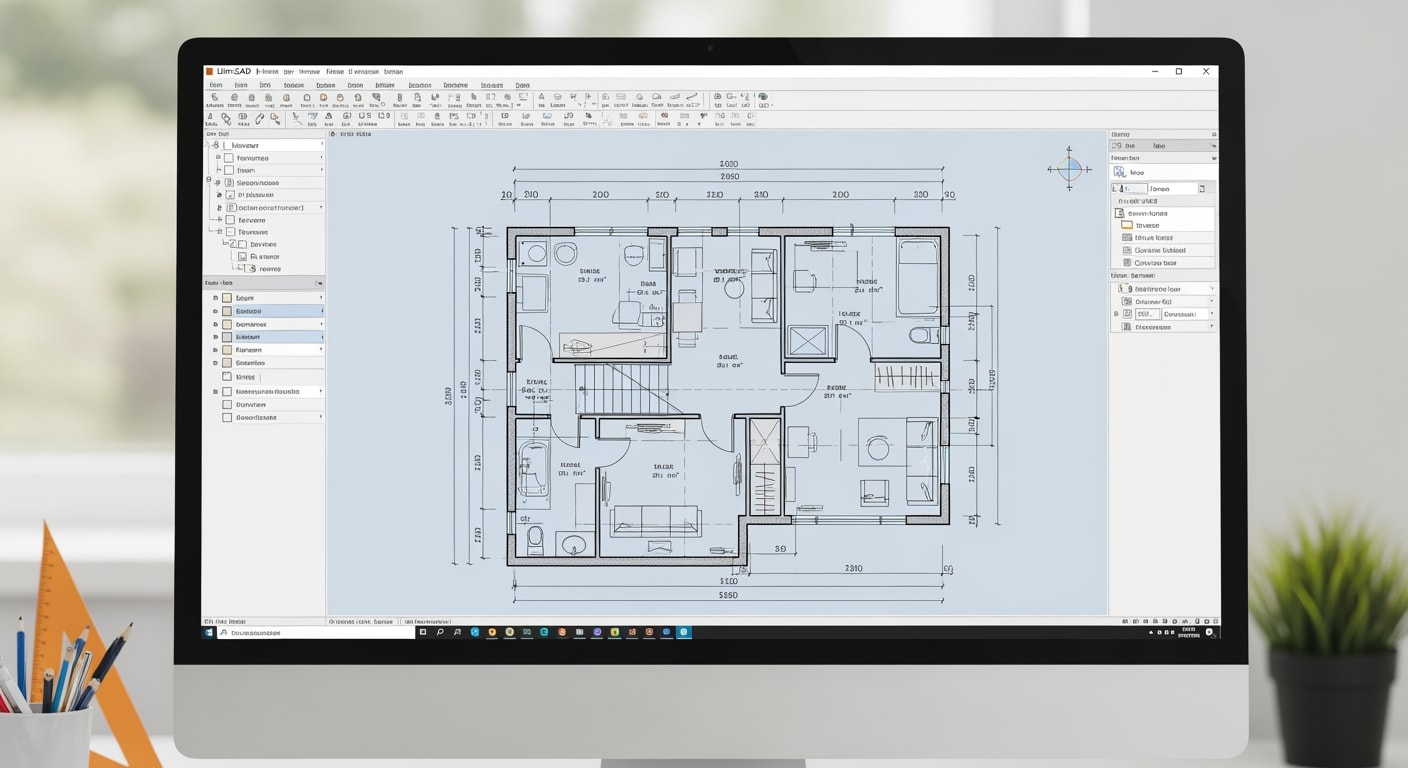Image resolution: width=1408 pixels, height=768 pixels.
Task: Select the navigation compass above the floor plan
Action: point(1070,168)
